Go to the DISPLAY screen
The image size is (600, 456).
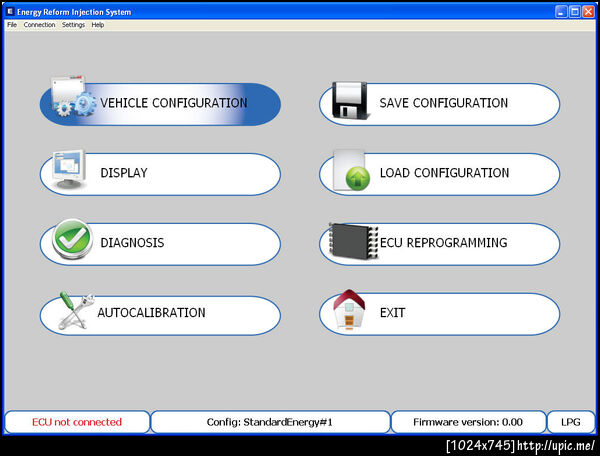point(160,174)
